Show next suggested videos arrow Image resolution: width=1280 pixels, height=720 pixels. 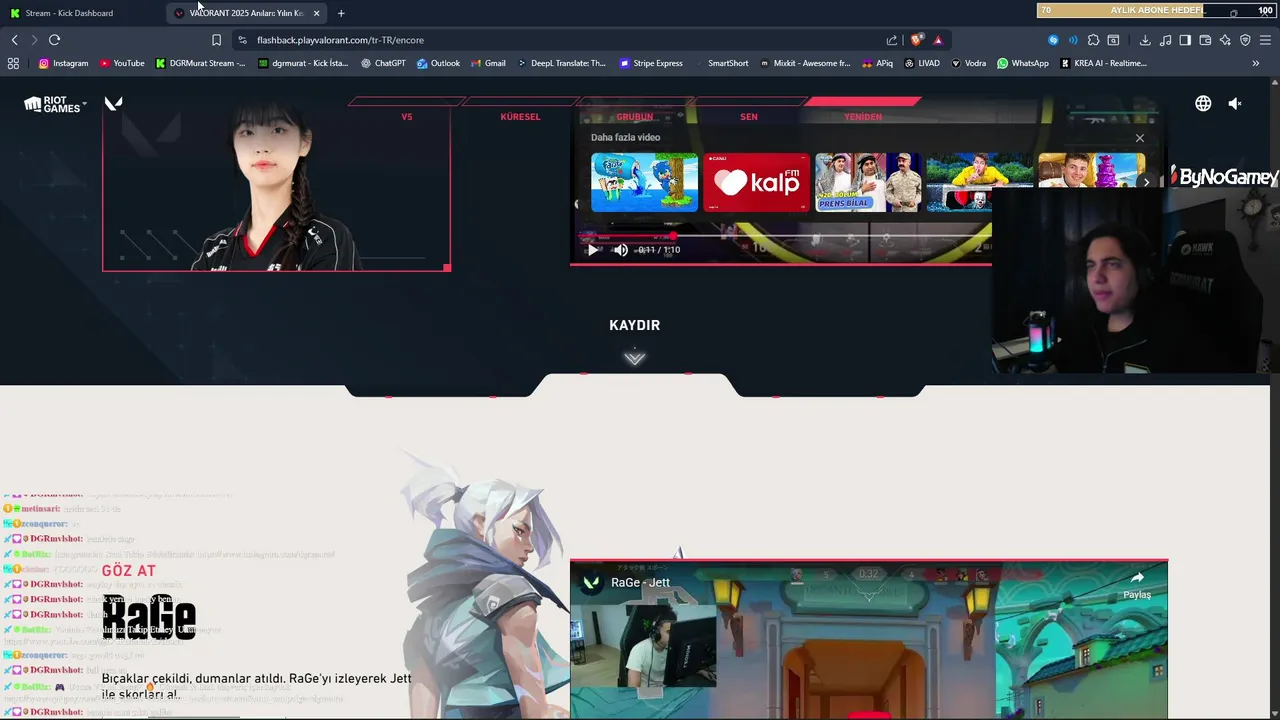(1146, 183)
